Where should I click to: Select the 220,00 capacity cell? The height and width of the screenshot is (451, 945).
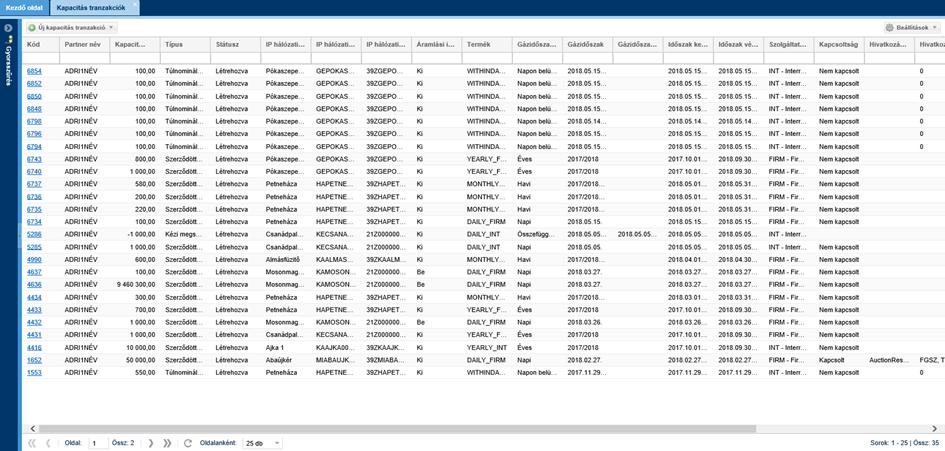tap(136, 209)
